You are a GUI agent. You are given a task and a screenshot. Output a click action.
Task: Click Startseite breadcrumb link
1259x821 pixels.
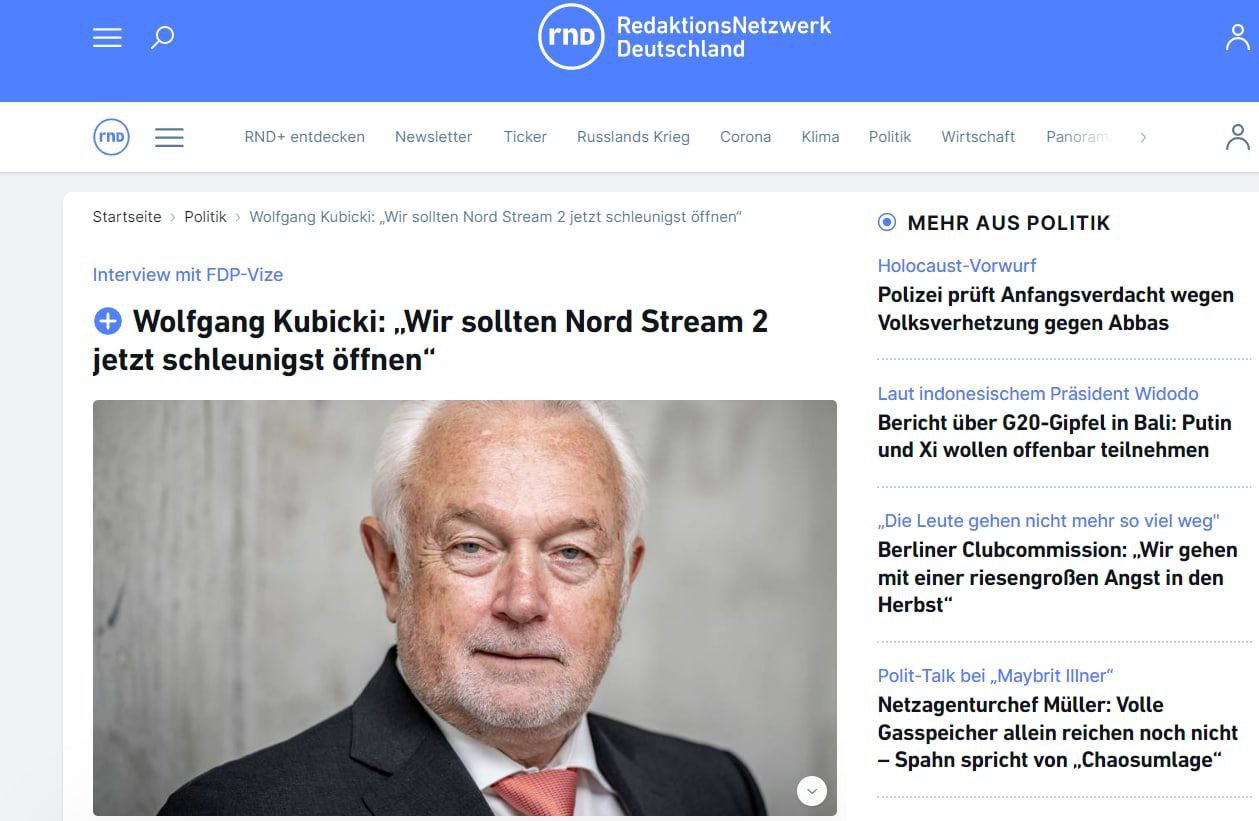point(127,217)
